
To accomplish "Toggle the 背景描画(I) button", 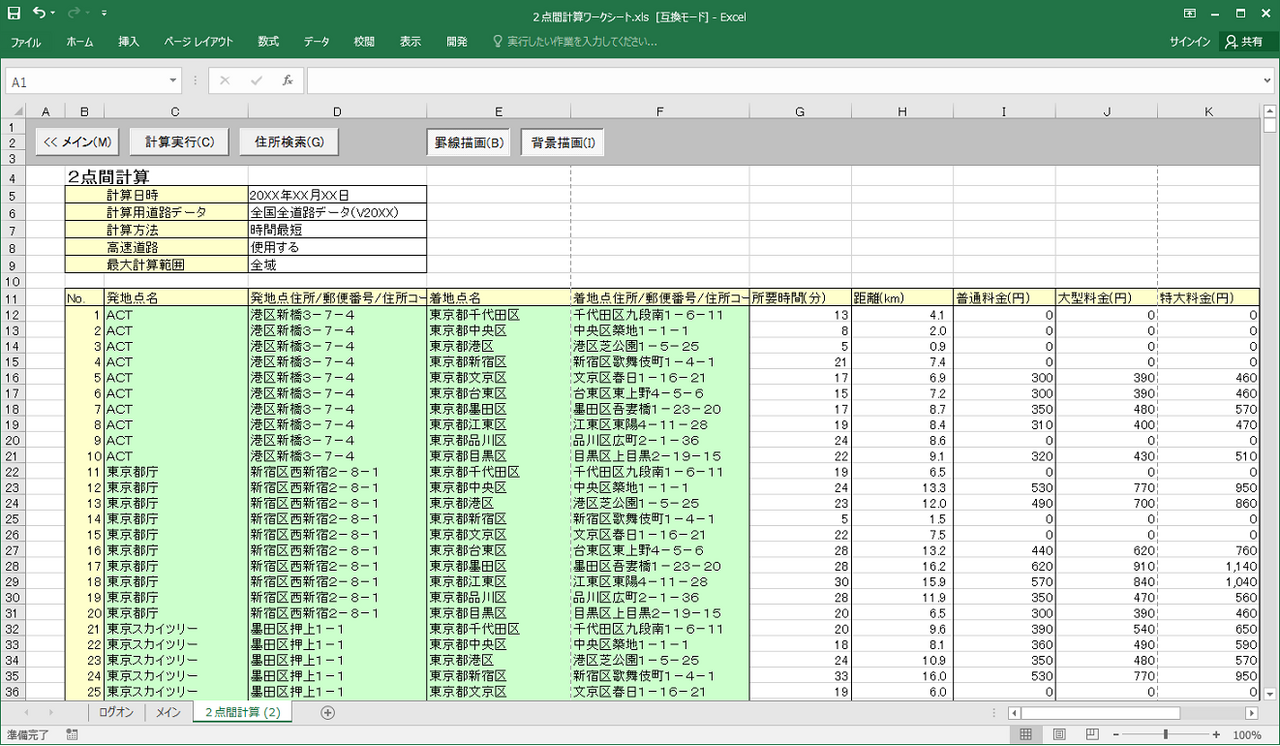I will click(x=563, y=142).
